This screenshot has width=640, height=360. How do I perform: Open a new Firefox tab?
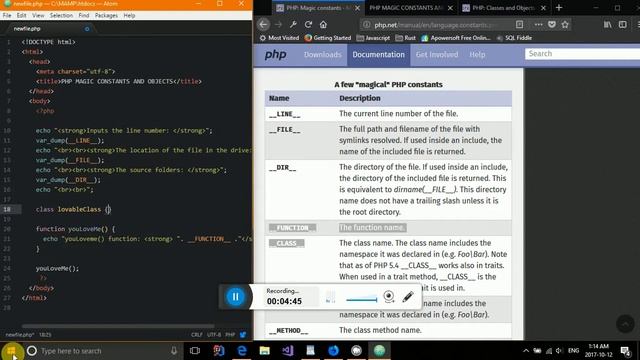point(559,7)
